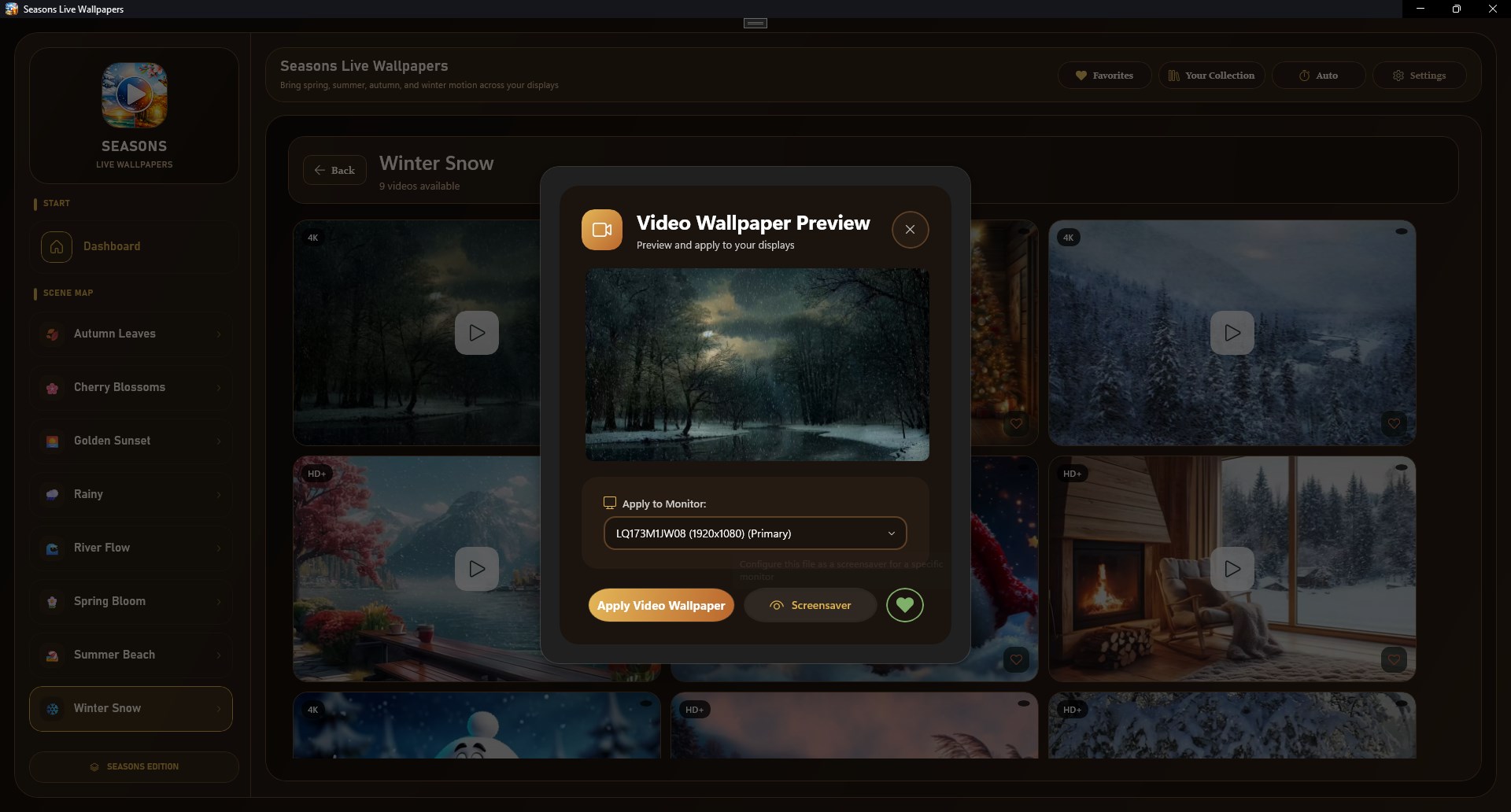Click the Settings gear icon
This screenshot has height=812, width=1511.
[x=1398, y=76]
